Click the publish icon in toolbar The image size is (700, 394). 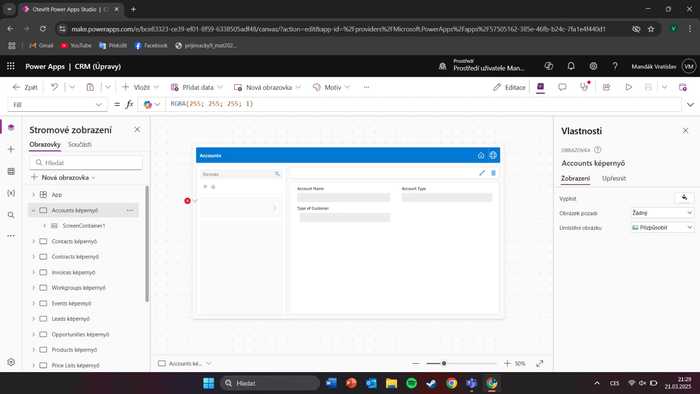[x=683, y=87]
